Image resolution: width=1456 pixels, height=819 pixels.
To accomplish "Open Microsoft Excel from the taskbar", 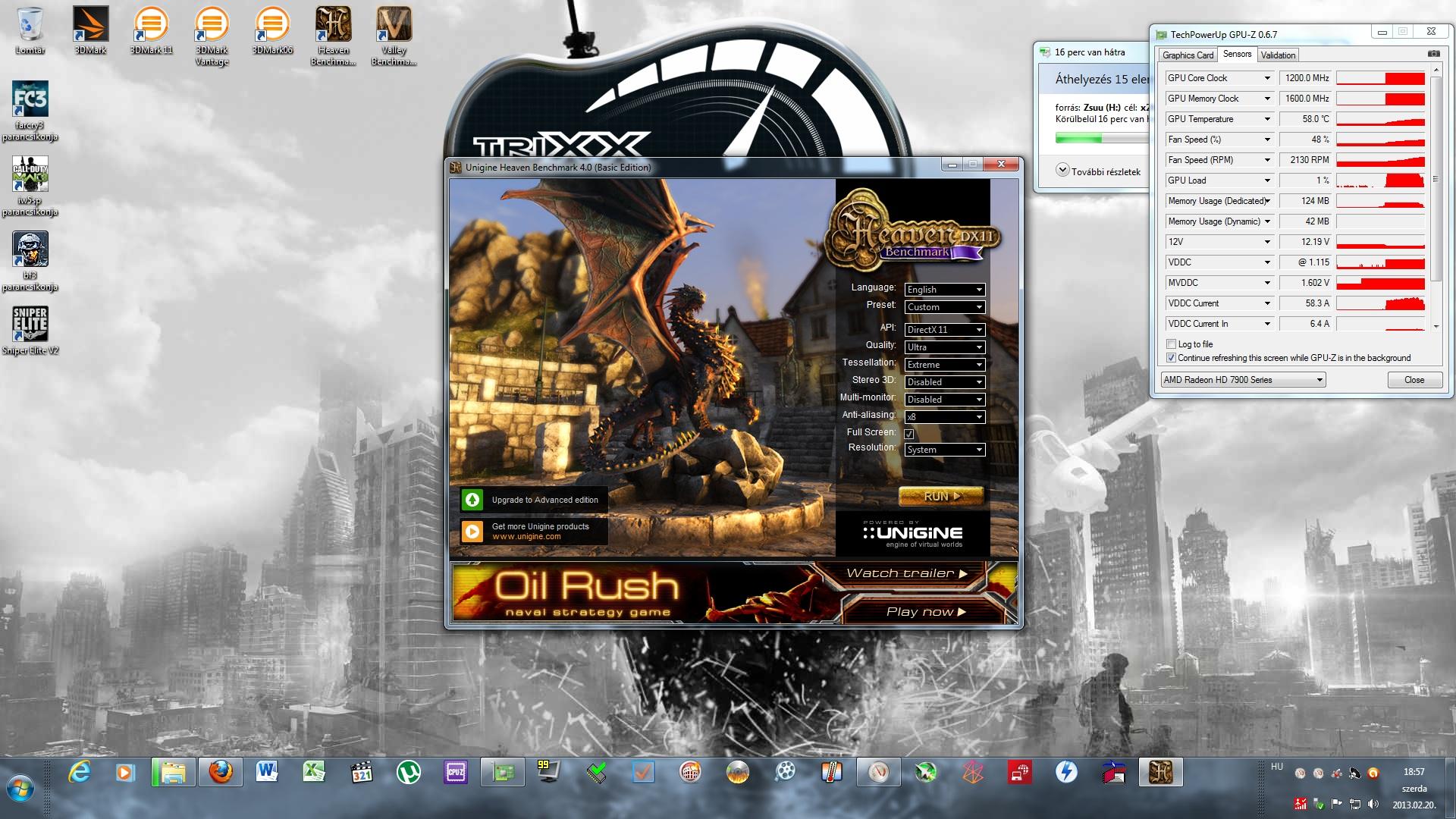I will point(314,773).
